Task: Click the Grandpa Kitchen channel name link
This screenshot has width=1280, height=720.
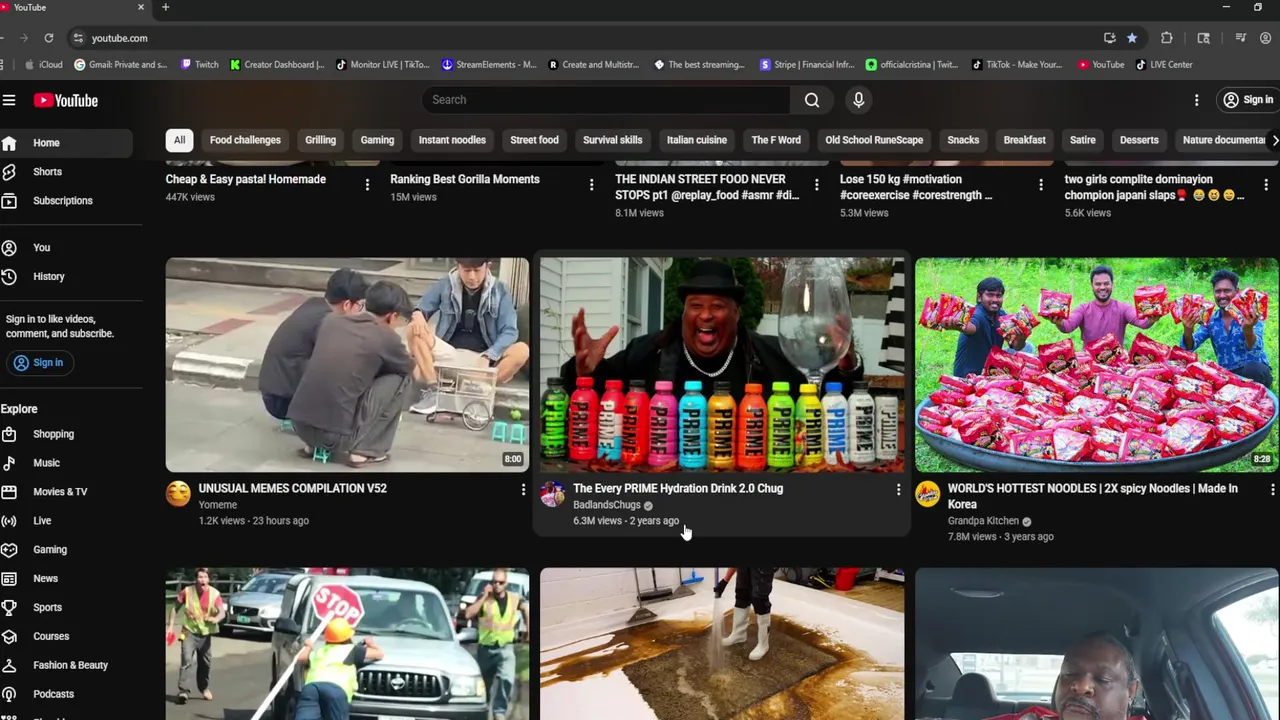Action: [x=983, y=521]
